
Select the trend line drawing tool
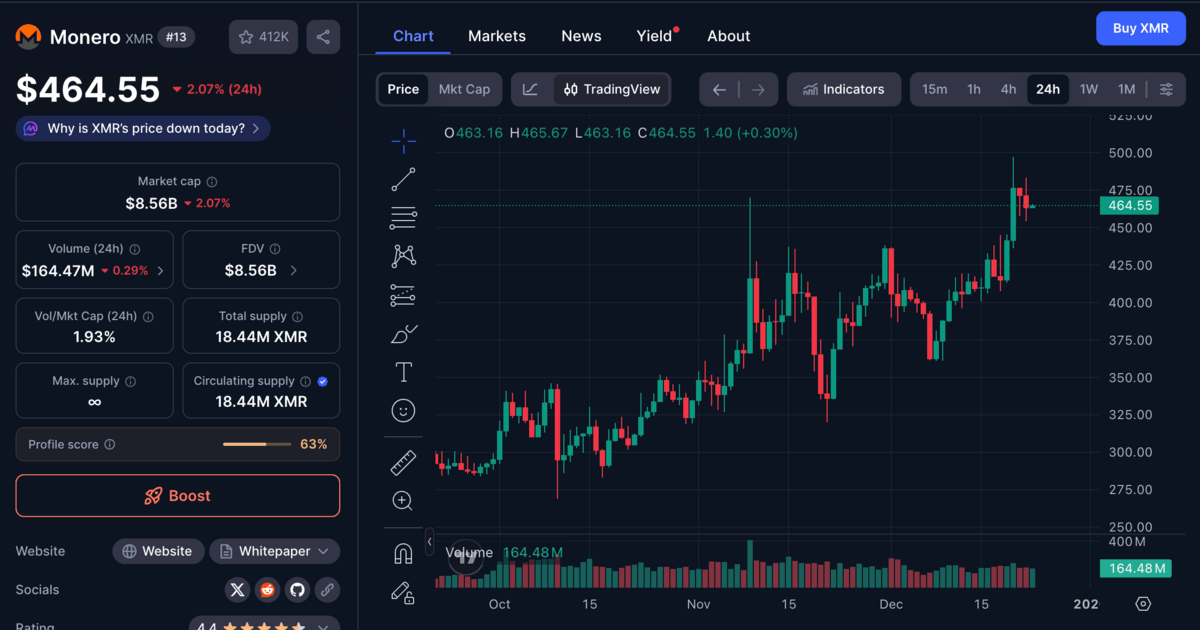point(404,179)
